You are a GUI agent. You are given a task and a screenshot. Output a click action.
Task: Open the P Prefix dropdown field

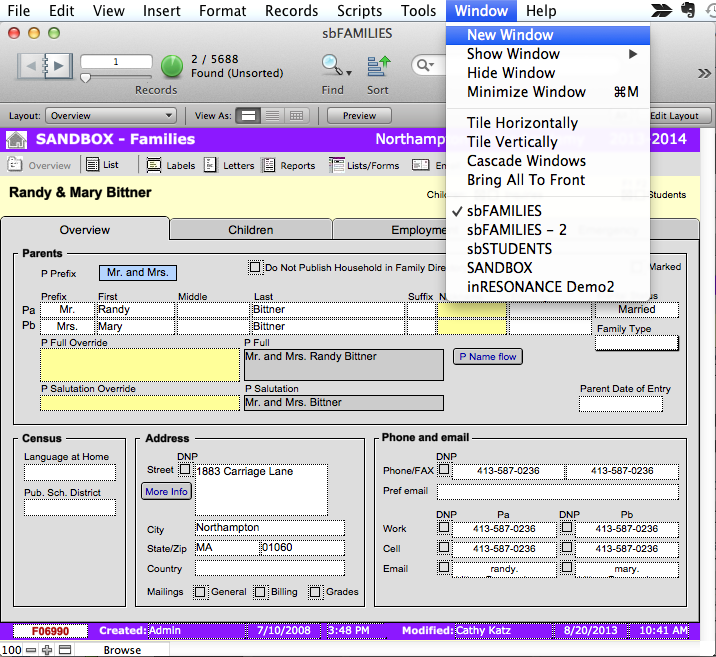pyautogui.click(x=137, y=272)
